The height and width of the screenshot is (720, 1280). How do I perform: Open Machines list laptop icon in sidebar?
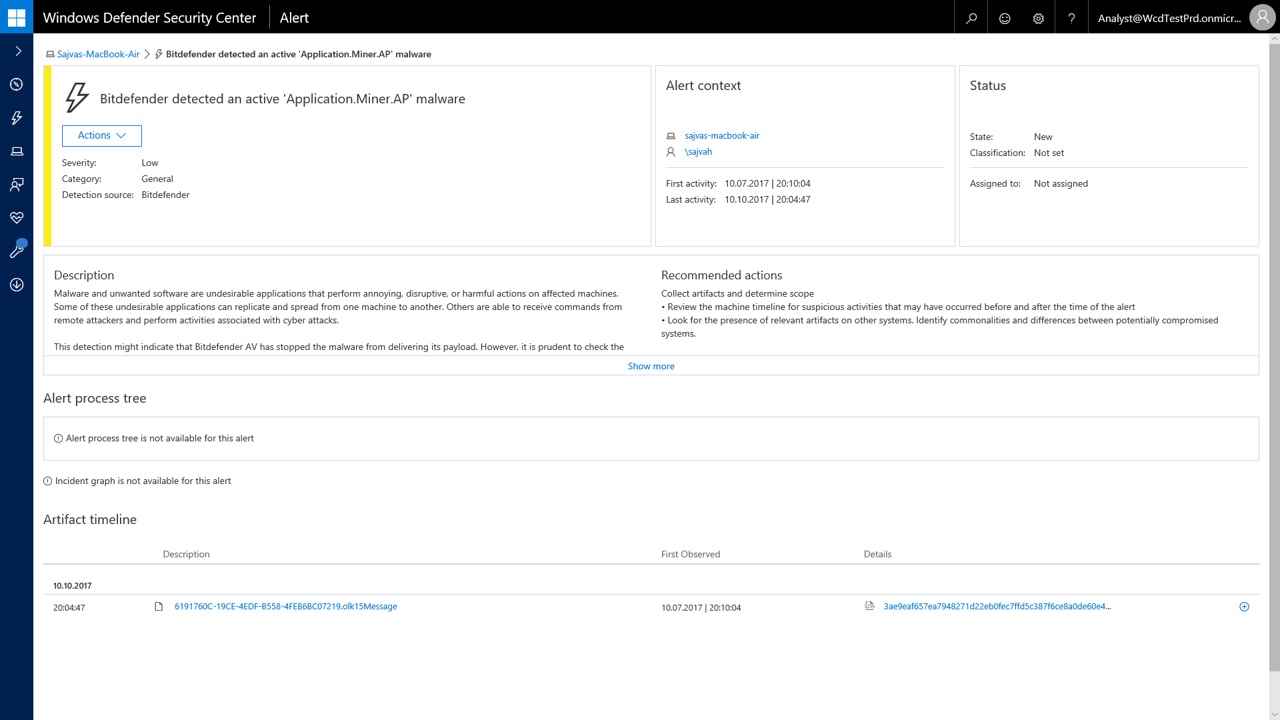tap(16, 151)
